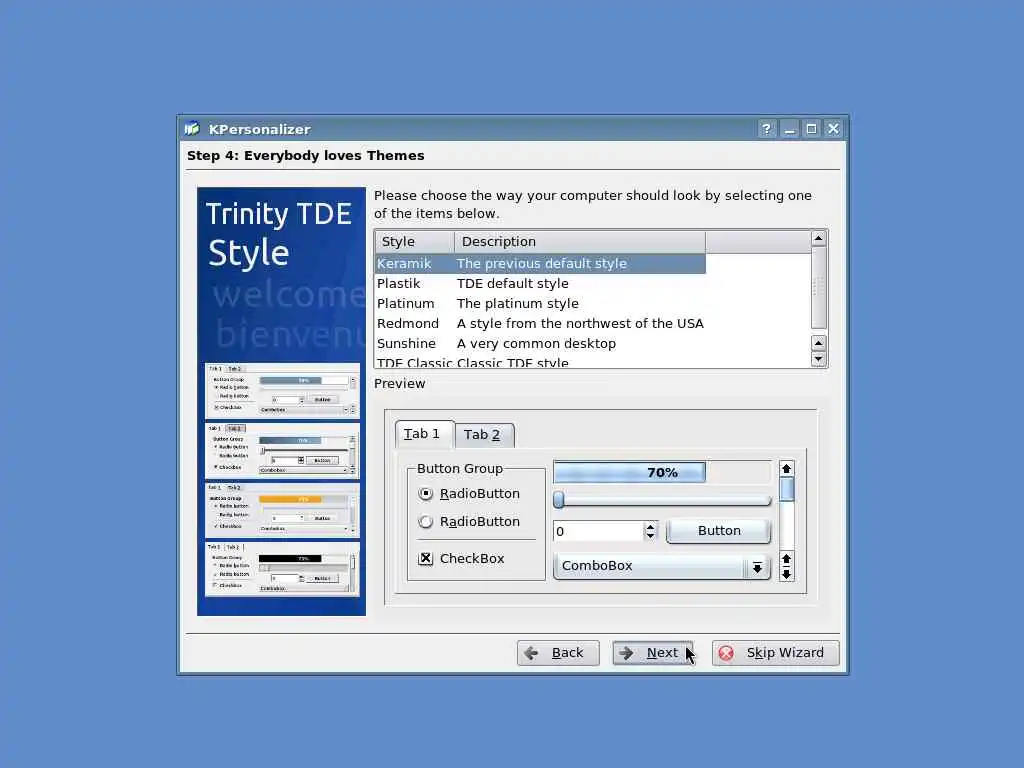Click the ComboBox dropdown arrow
The image size is (1024, 768).
pos(757,568)
